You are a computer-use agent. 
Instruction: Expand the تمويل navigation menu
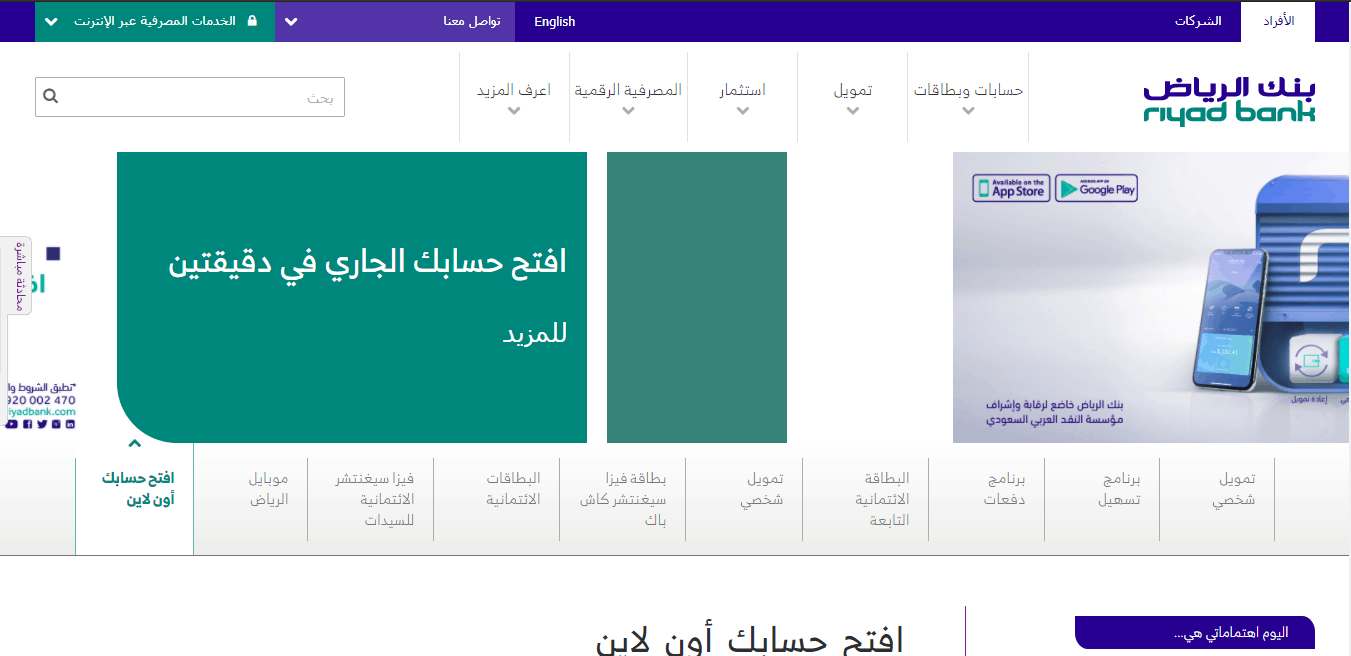coord(853,98)
